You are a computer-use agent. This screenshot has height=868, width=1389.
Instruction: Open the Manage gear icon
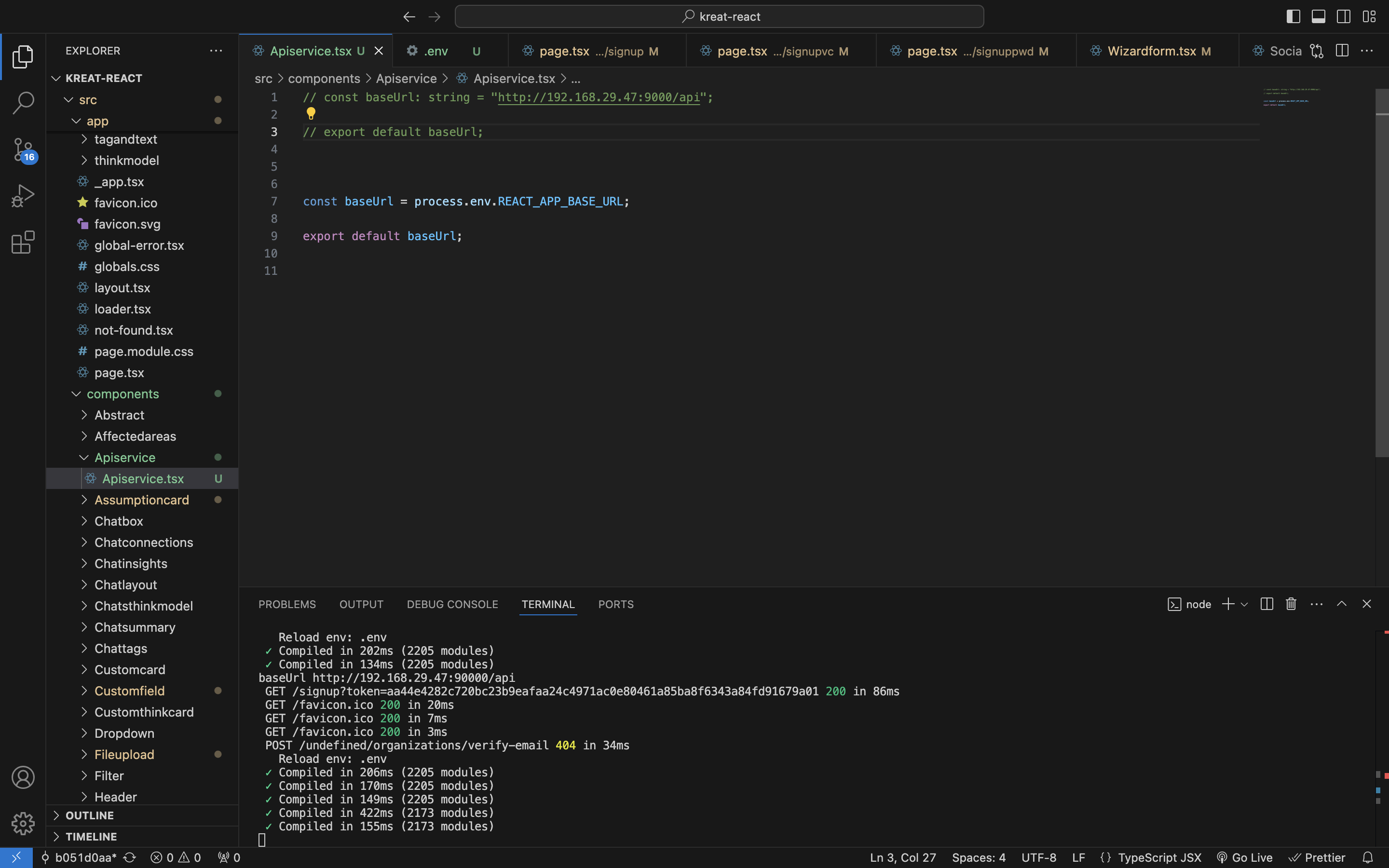tap(23, 823)
